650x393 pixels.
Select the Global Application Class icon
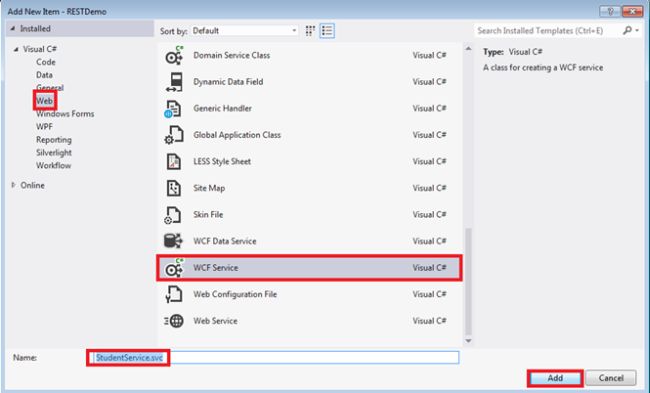[x=174, y=135]
